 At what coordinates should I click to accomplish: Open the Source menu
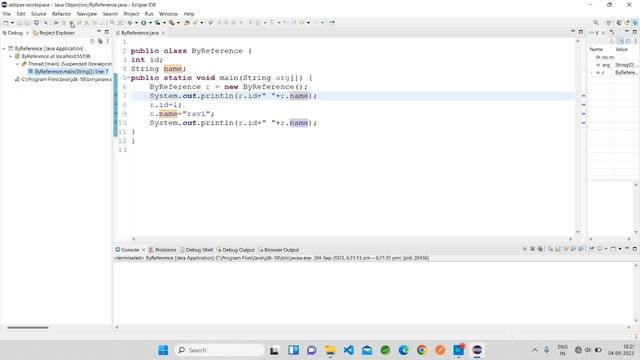[39, 14]
